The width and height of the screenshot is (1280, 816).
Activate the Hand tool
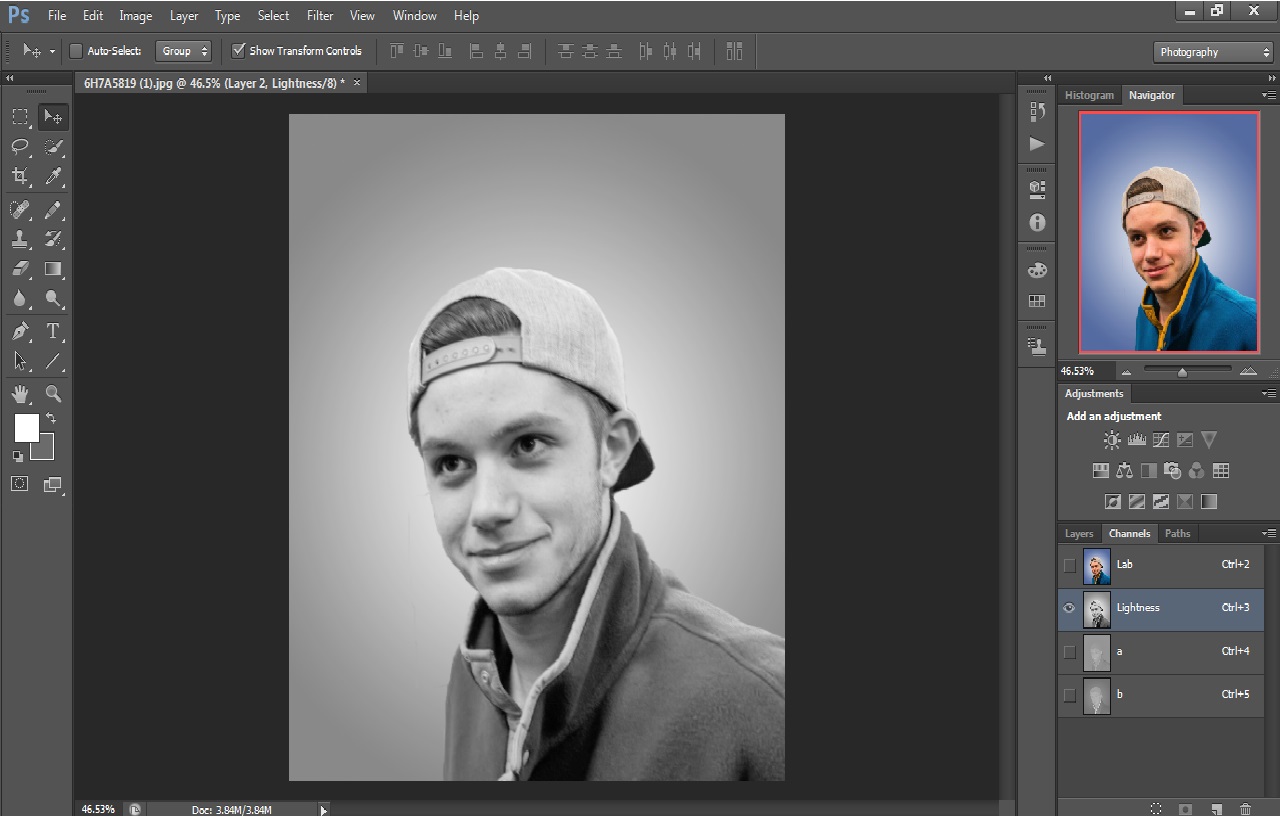pos(20,394)
